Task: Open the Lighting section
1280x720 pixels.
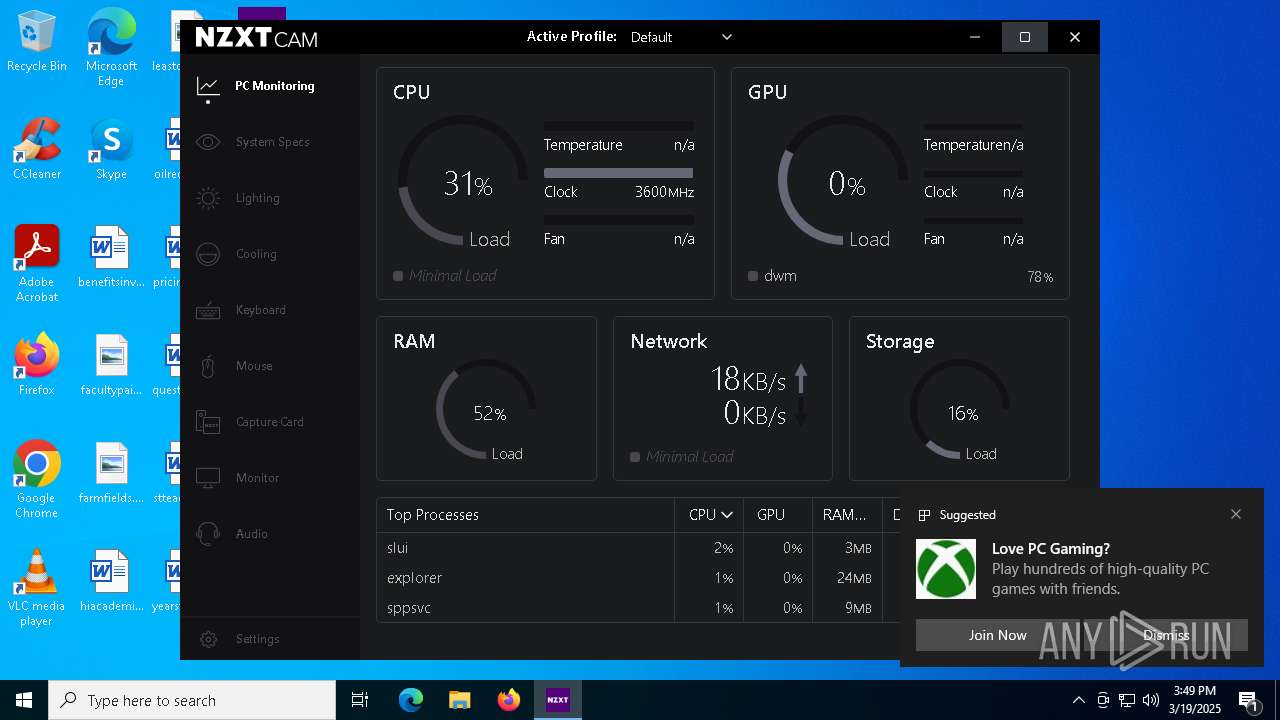Action: [257, 198]
